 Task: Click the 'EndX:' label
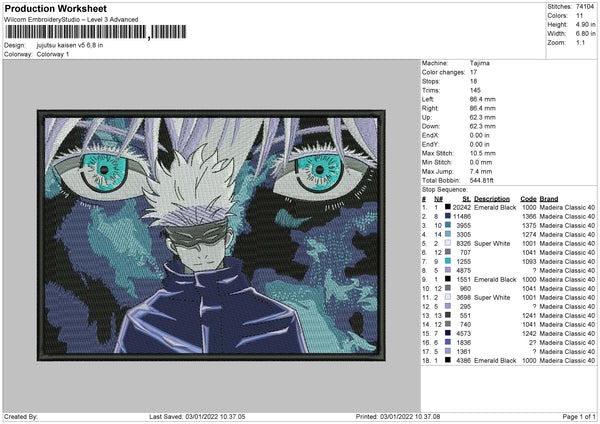430,135
